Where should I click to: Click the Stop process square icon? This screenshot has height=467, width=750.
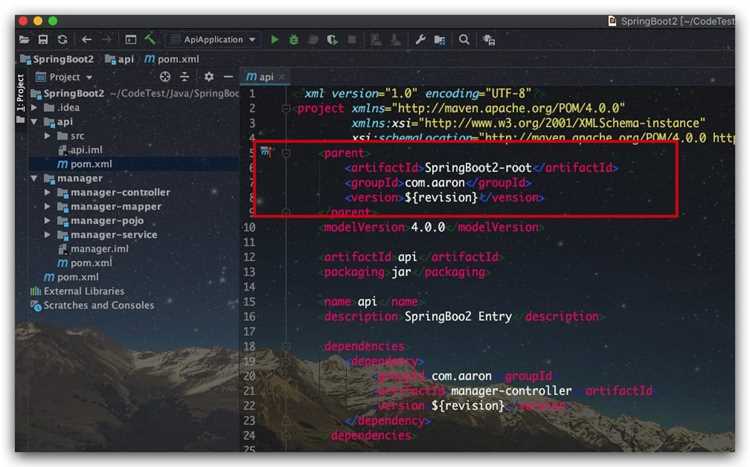pyautogui.click(x=352, y=40)
